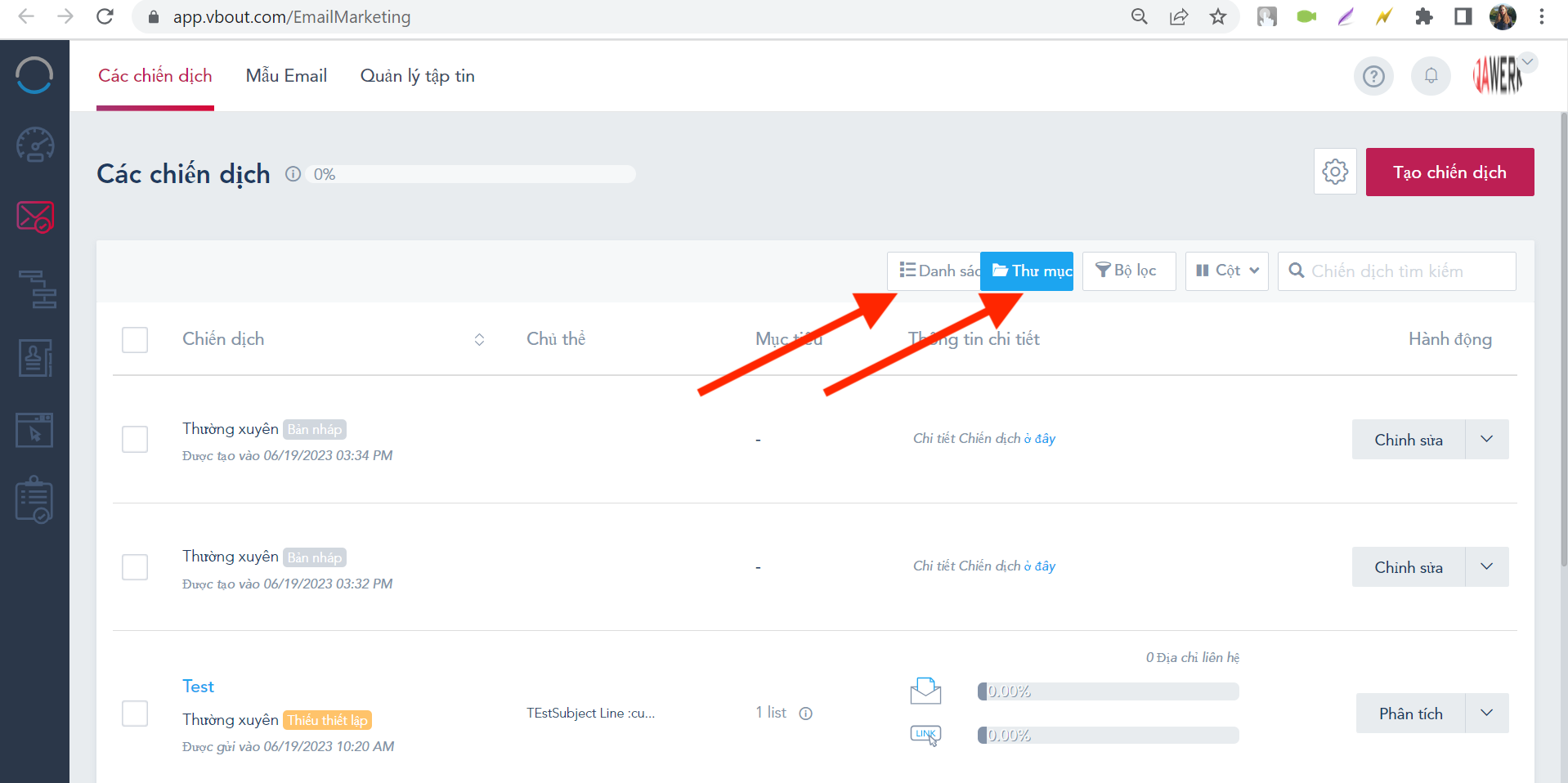Viewport: 1568px width, 783px height.
Task: Click Phân tích for the Test campaign
Action: point(1411,714)
